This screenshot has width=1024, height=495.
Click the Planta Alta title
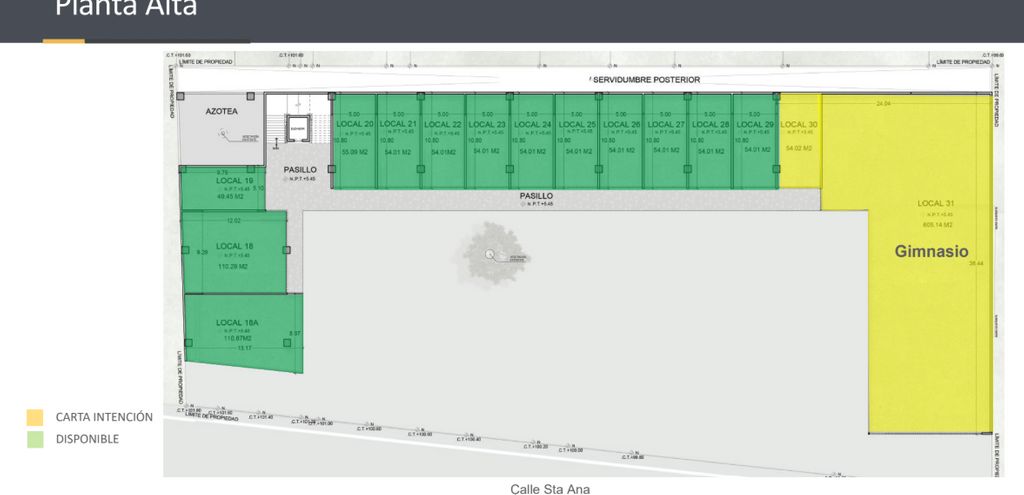coord(126,9)
